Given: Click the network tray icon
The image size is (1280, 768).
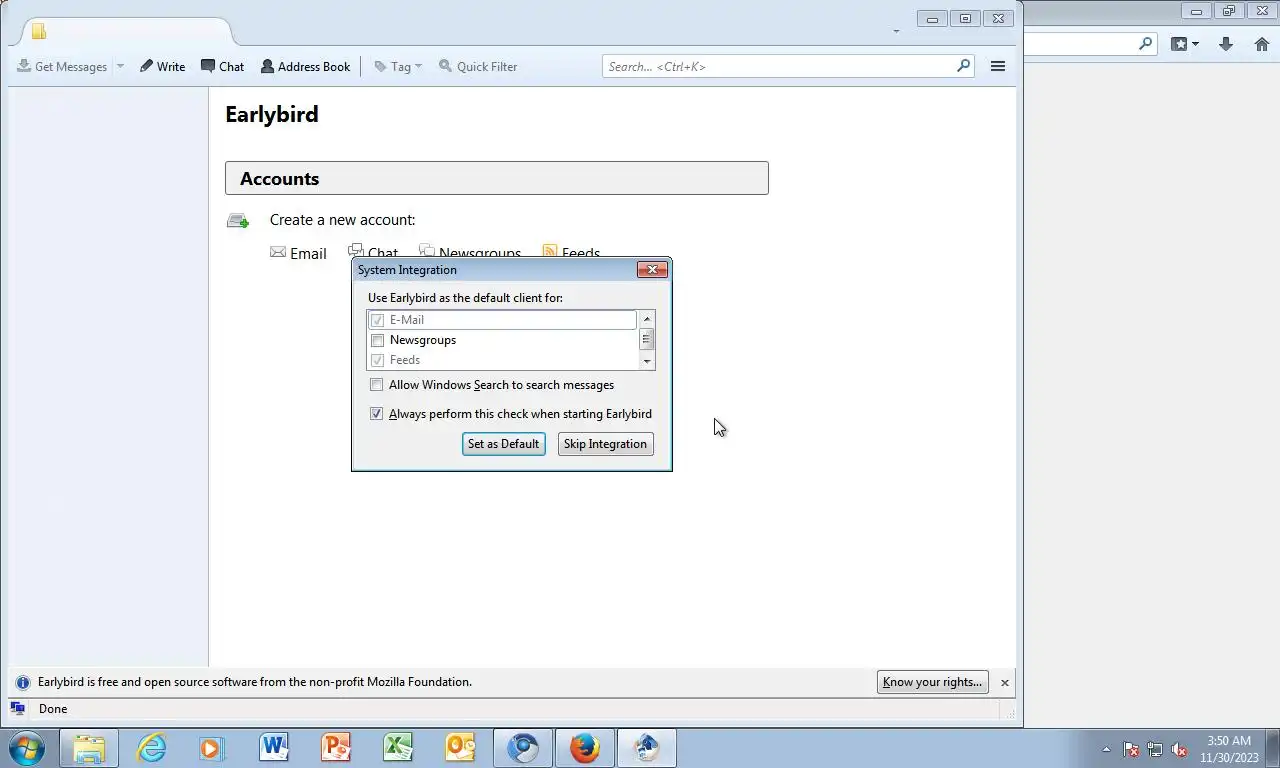Looking at the screenshot, I should [1155, 749].
